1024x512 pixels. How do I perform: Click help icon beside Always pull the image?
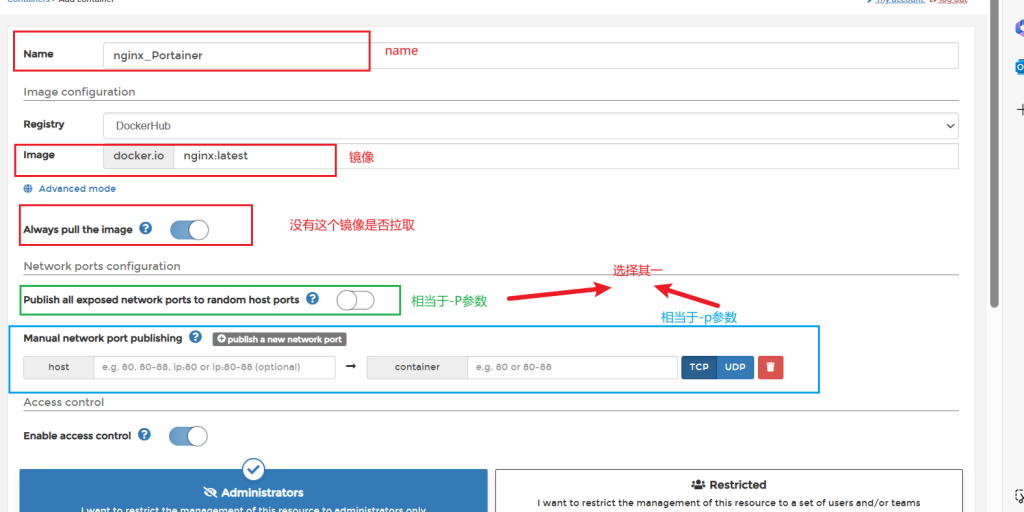[146, 229]
